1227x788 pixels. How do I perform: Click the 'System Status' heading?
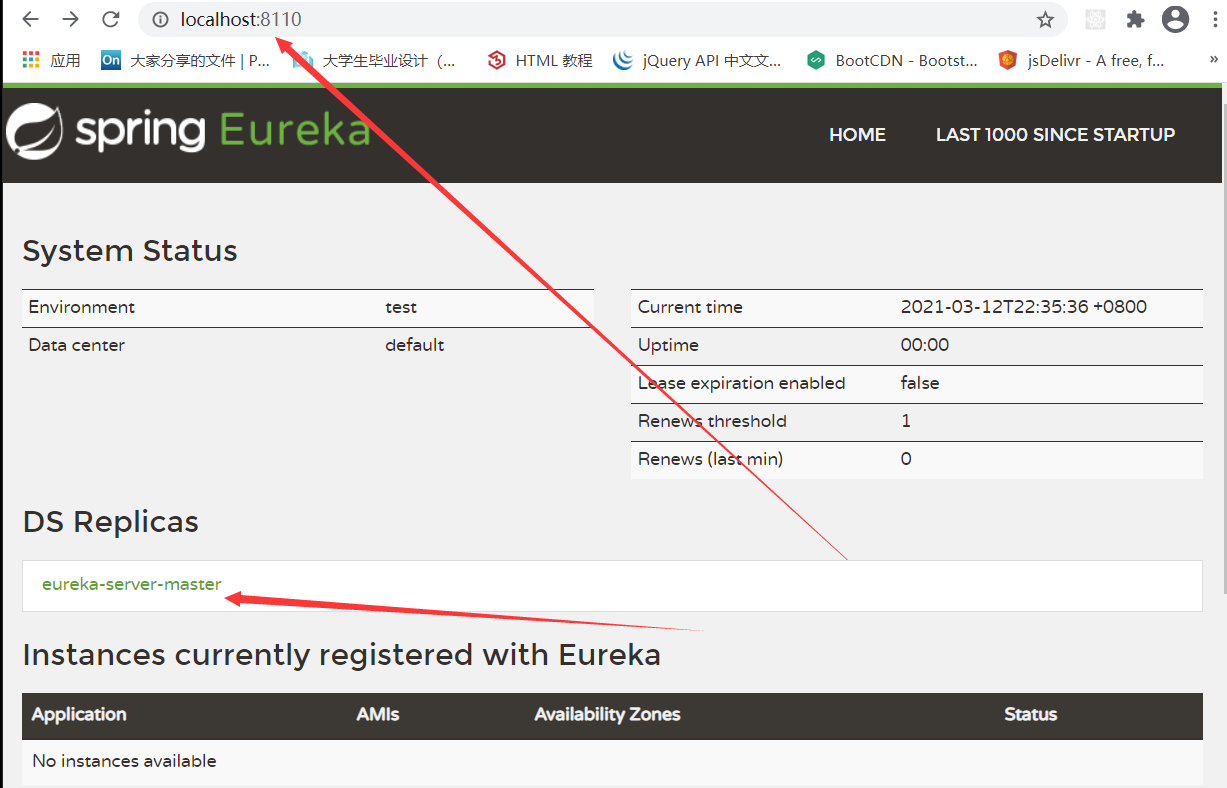click(130, 250)
